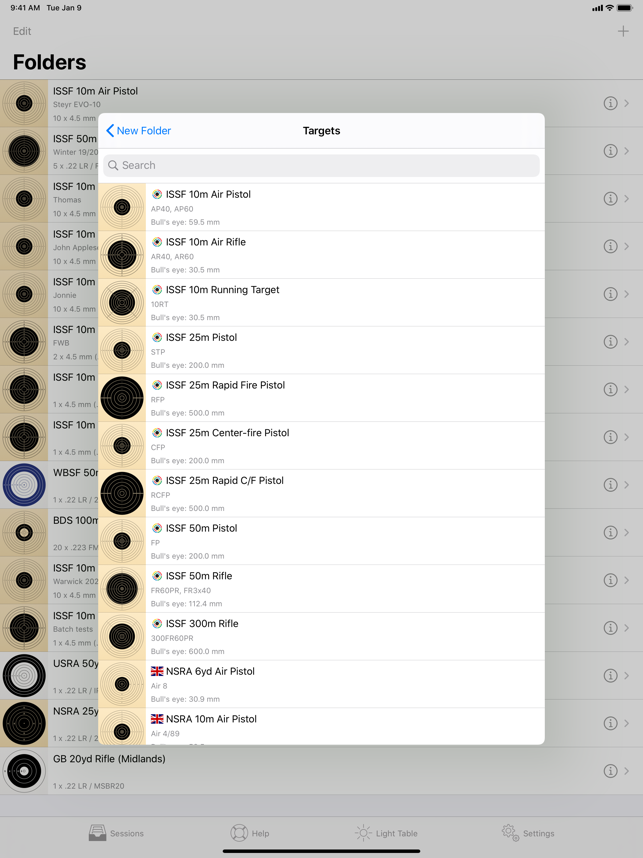Open info for John Appleseed folder
This screenshot has width=643, height=858.
pos(610,246)
